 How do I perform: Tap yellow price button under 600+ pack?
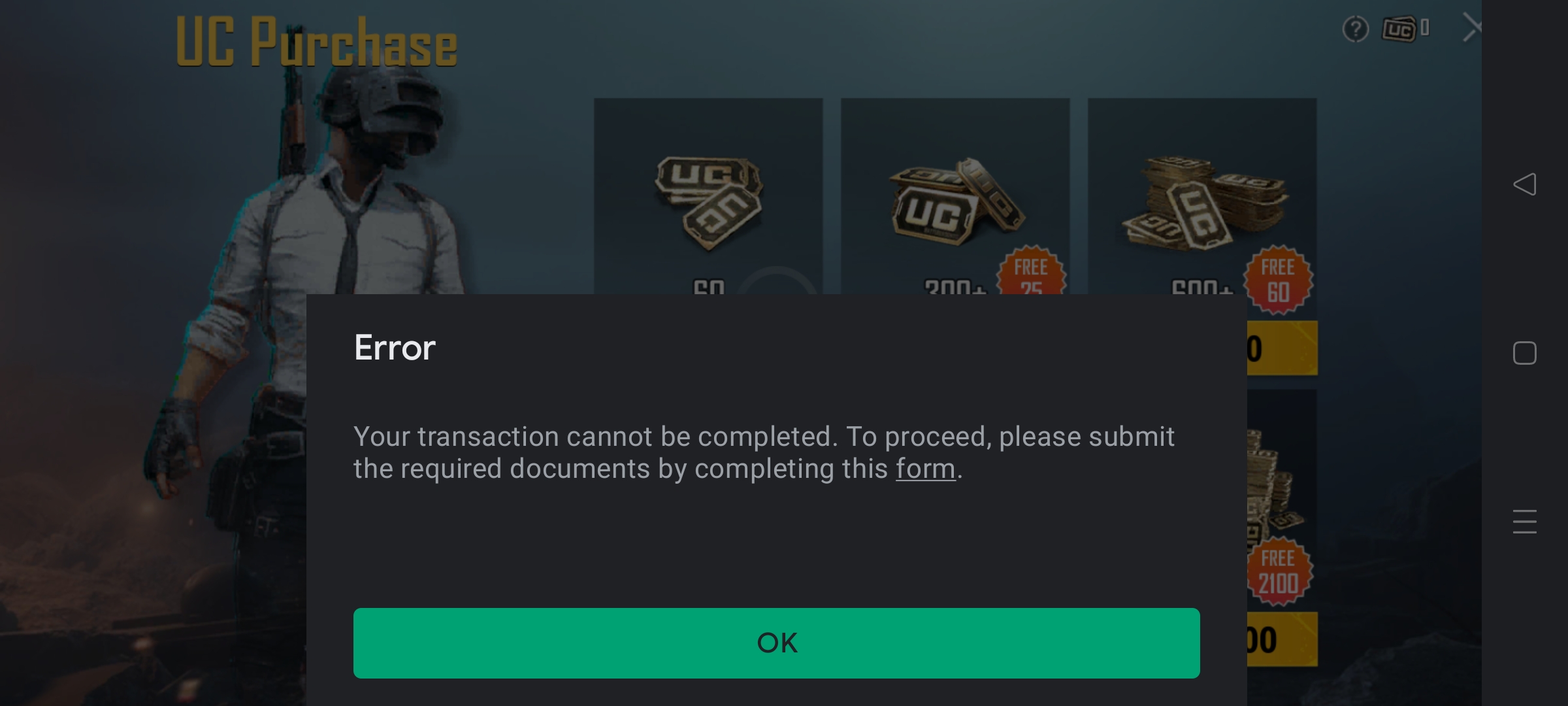(1282, 348)
